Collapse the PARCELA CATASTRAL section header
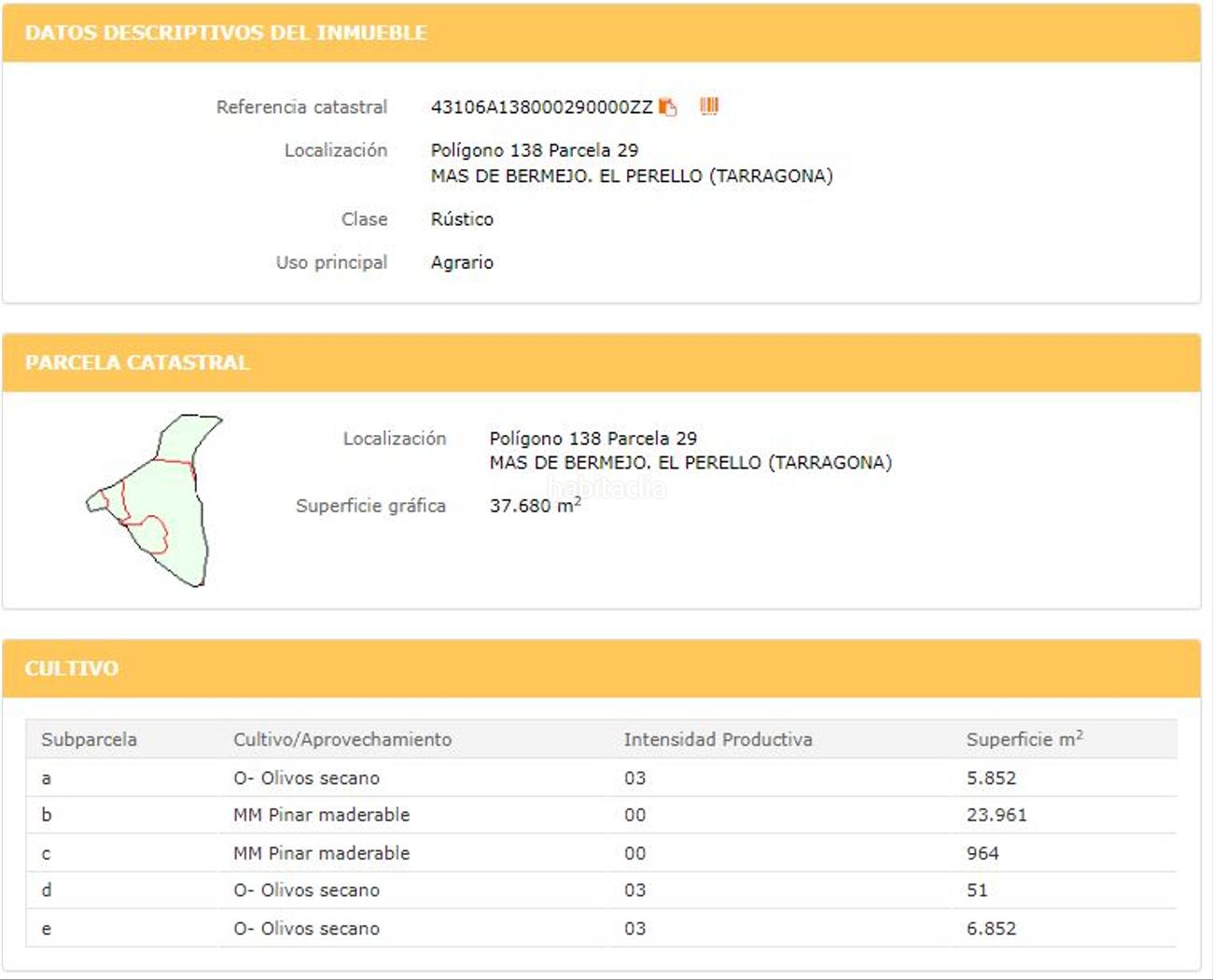The width and height of the screenshot is (1213, 980). (x=137, y=362)
